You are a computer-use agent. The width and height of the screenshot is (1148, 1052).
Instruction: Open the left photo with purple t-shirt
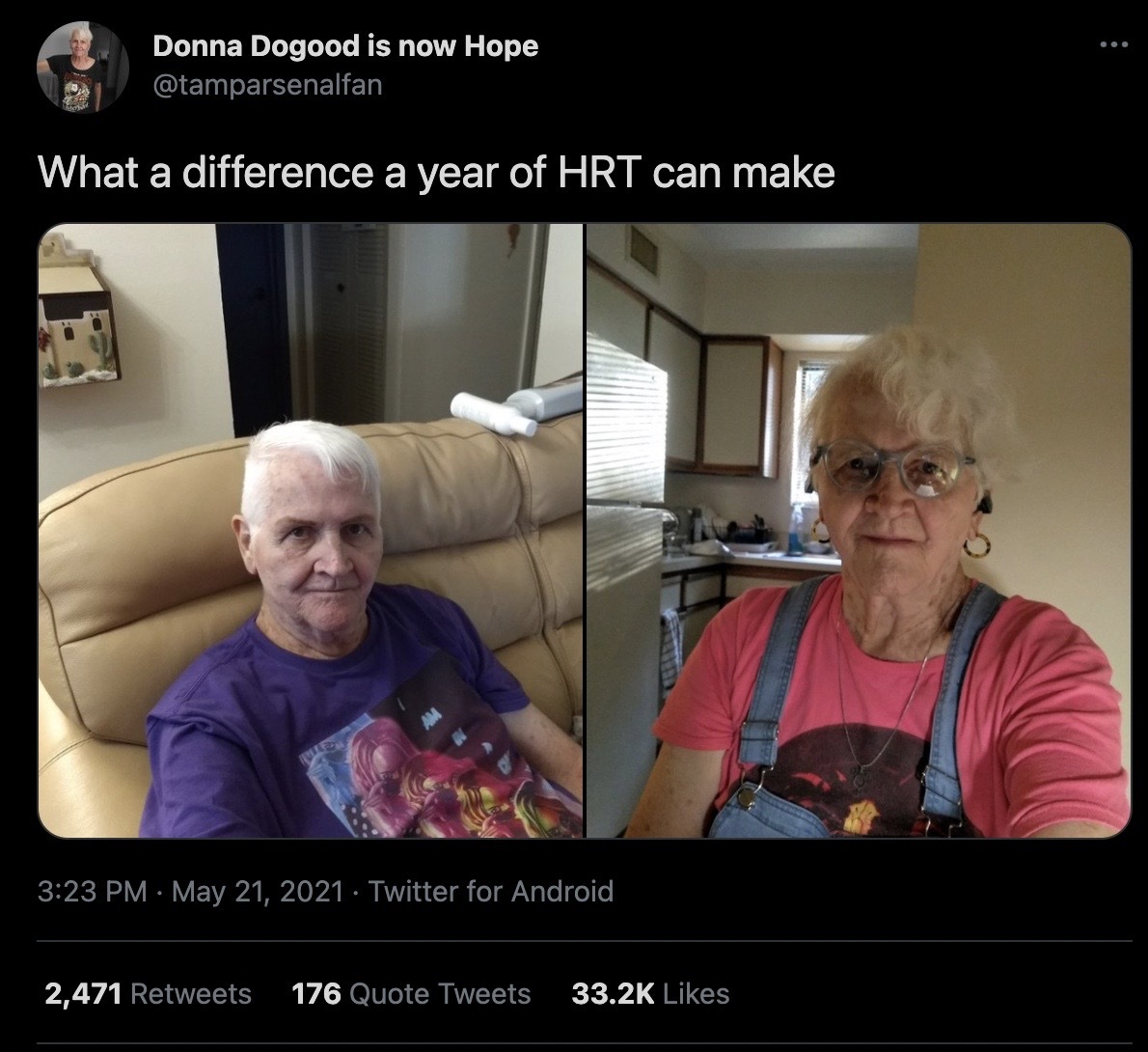[x=311, y=531]
